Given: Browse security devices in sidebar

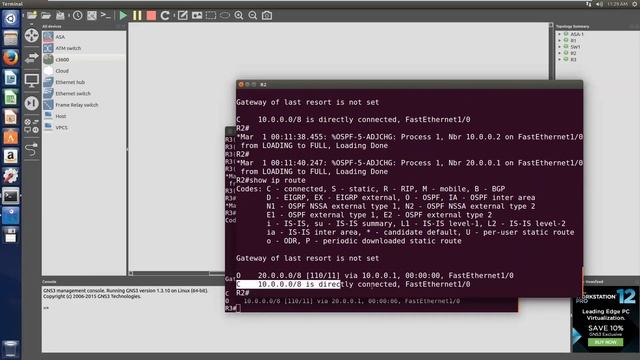Looking at the screenshot, I should [31, 103].
